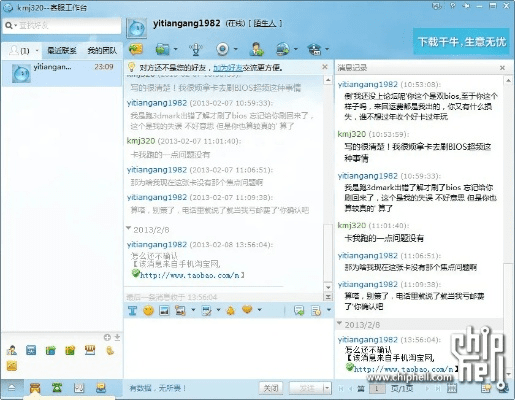Click the screenshot capture icon
Screen dimensions: 515x400
[x=180, y=311]
